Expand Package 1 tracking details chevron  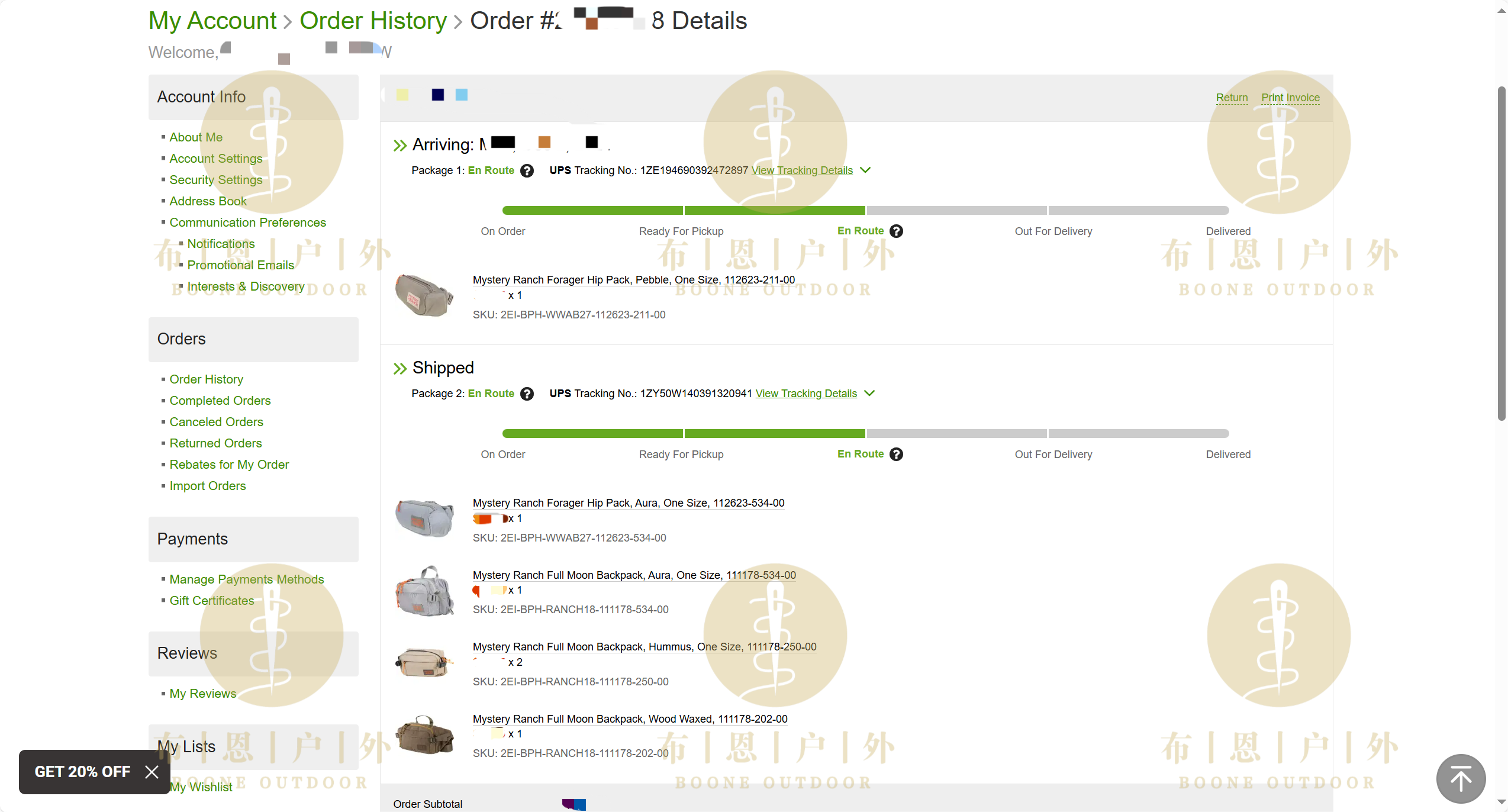pos(865,170)
